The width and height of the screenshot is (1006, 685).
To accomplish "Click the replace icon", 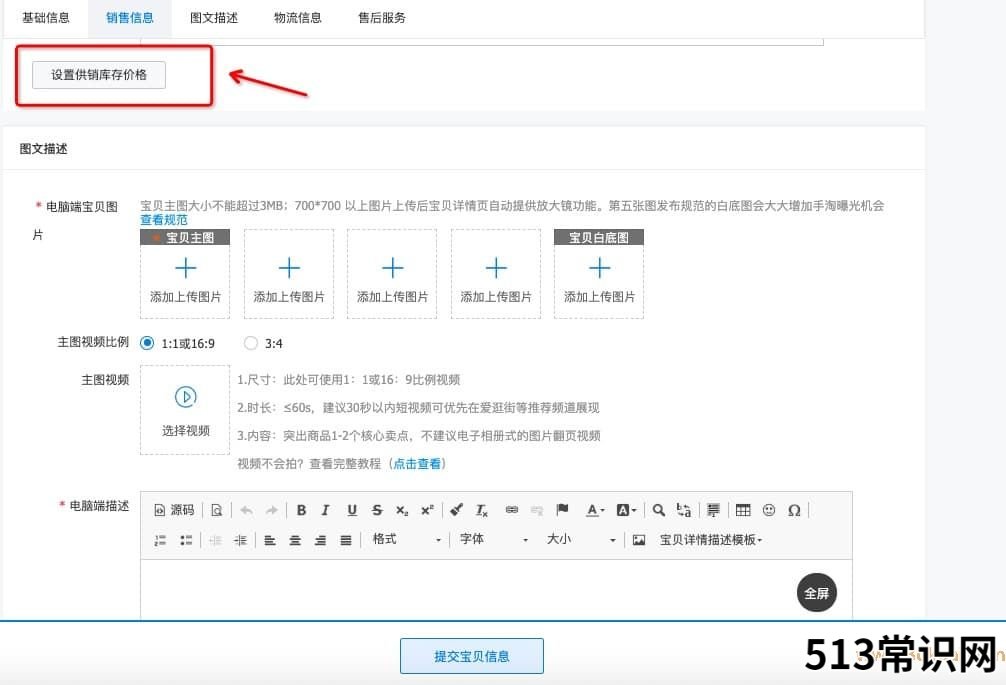I will point(684,510).
